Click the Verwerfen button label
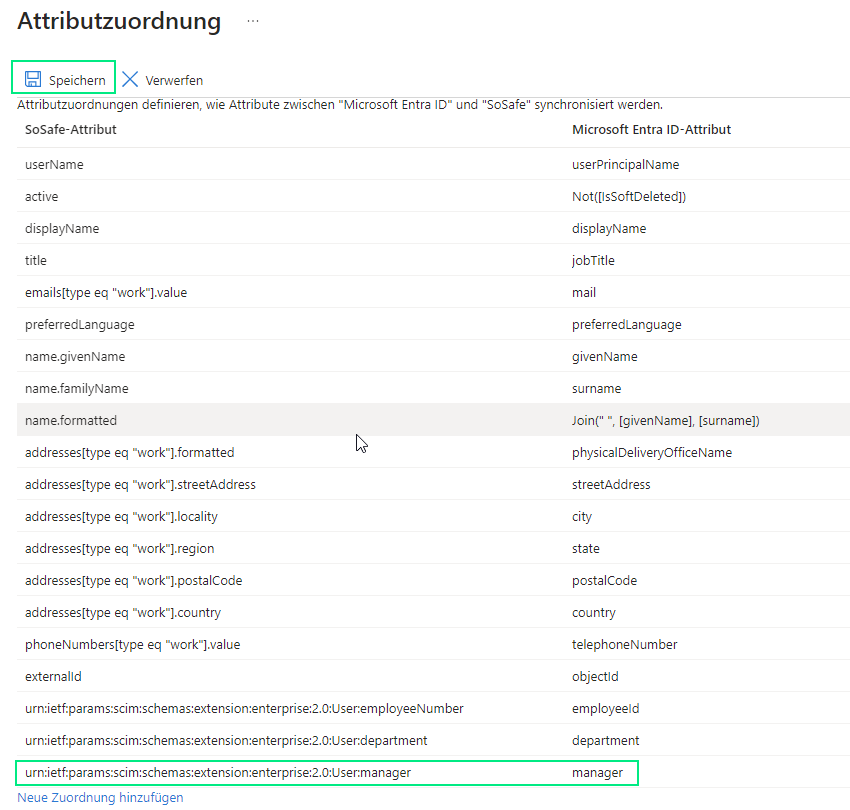850x810 pixels. (174, 80)
